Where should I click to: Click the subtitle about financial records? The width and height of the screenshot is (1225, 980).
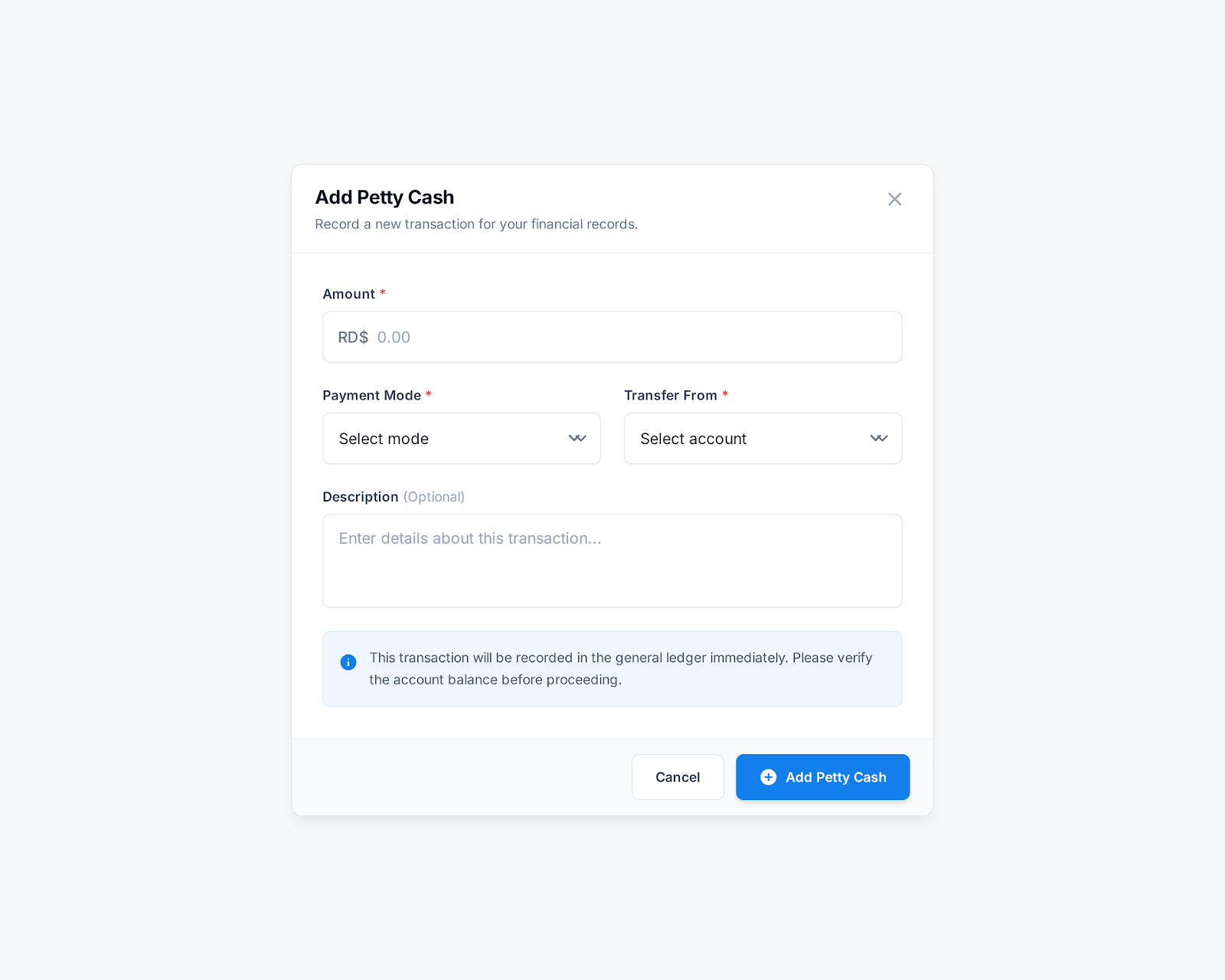coord(476,224)
